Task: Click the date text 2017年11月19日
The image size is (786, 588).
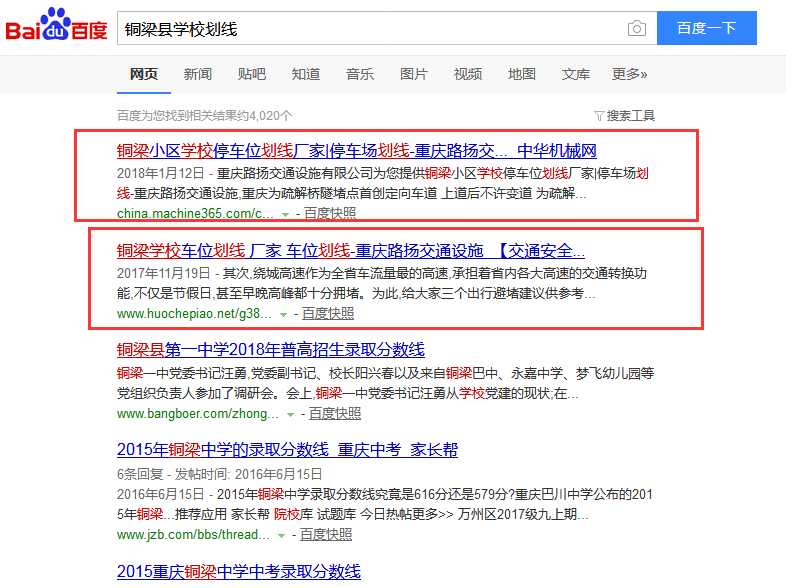Action: pos(163,273)
